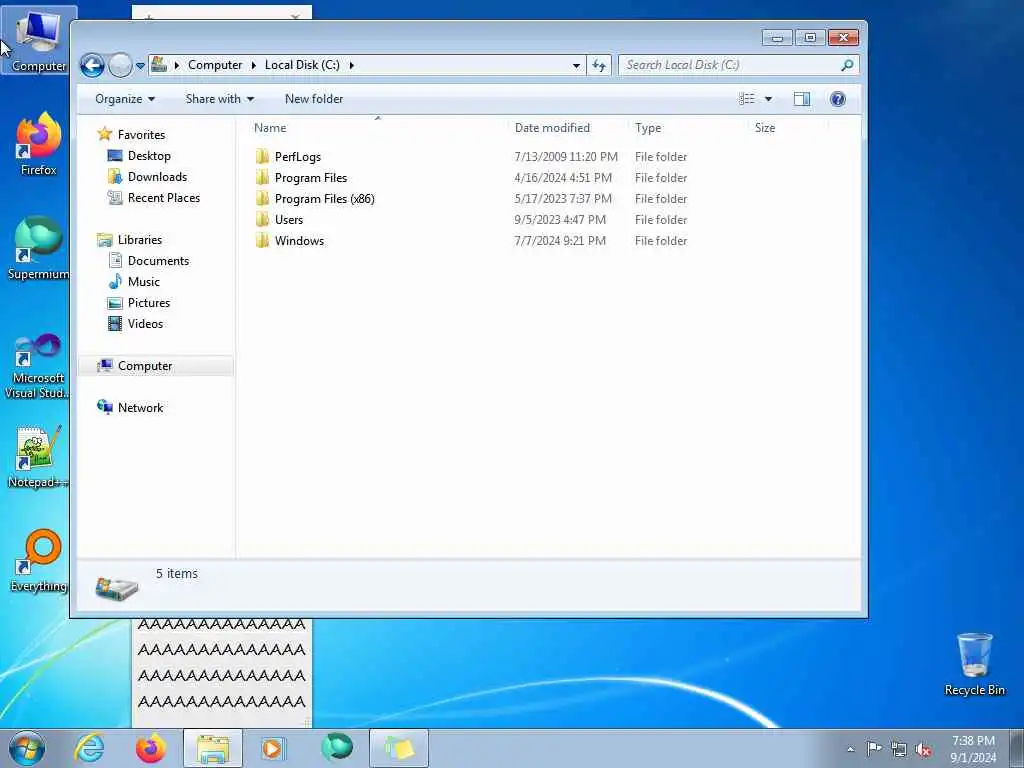Open the Pictures library
This screenshot has height=768, width=1024.
coord(148,302)
